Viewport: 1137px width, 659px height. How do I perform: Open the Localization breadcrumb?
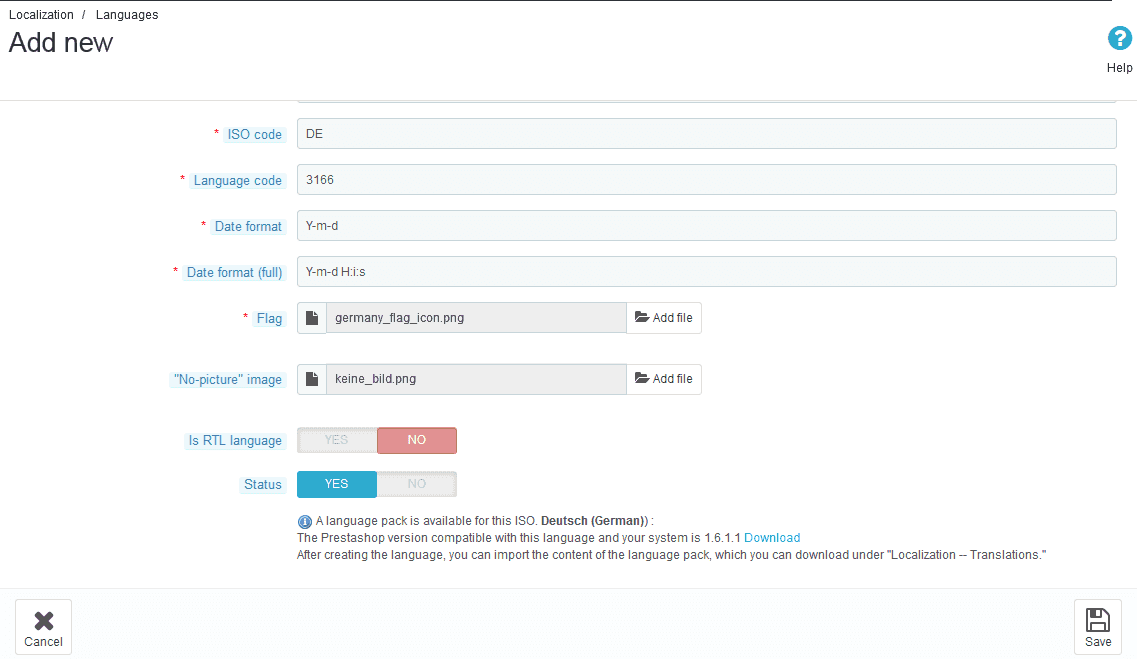coord(41,15)
